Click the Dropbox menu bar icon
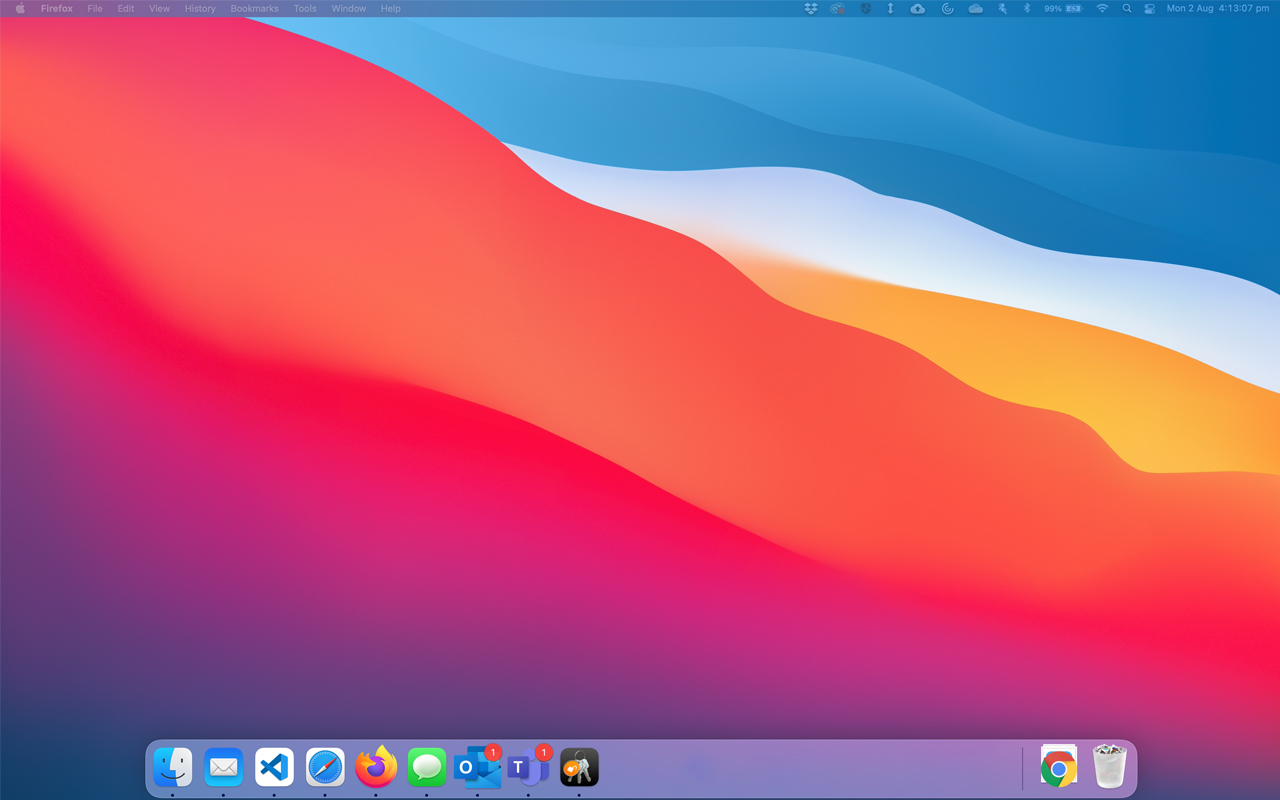Viewport: 1280px width, 800px height. (x=811, y=8)
